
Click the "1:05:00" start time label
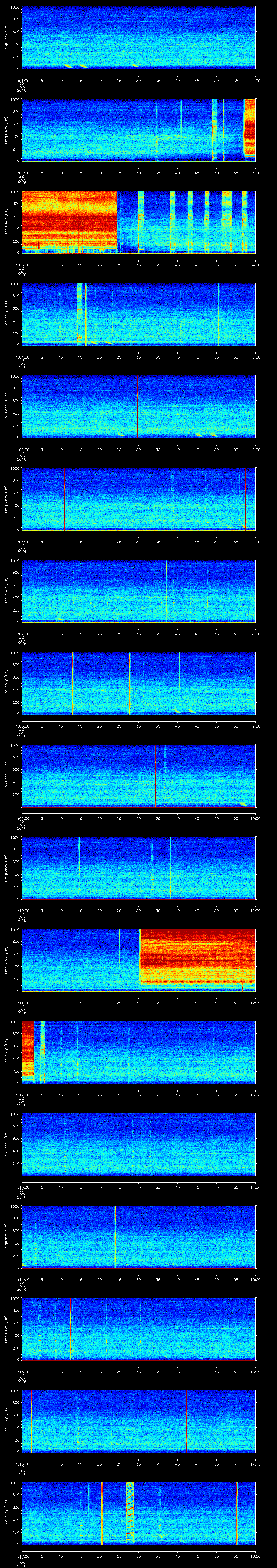tap(22, 449)
